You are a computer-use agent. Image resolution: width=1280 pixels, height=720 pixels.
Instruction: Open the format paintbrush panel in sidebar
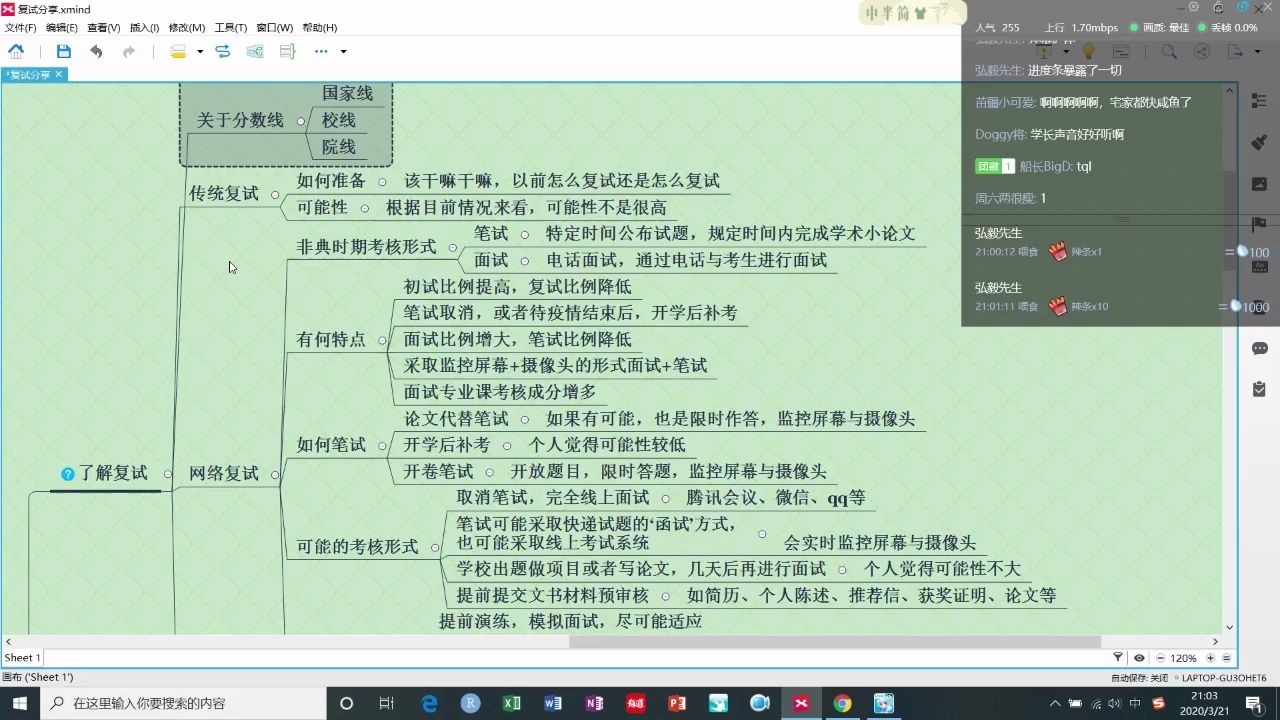(x=1259, y=143)
